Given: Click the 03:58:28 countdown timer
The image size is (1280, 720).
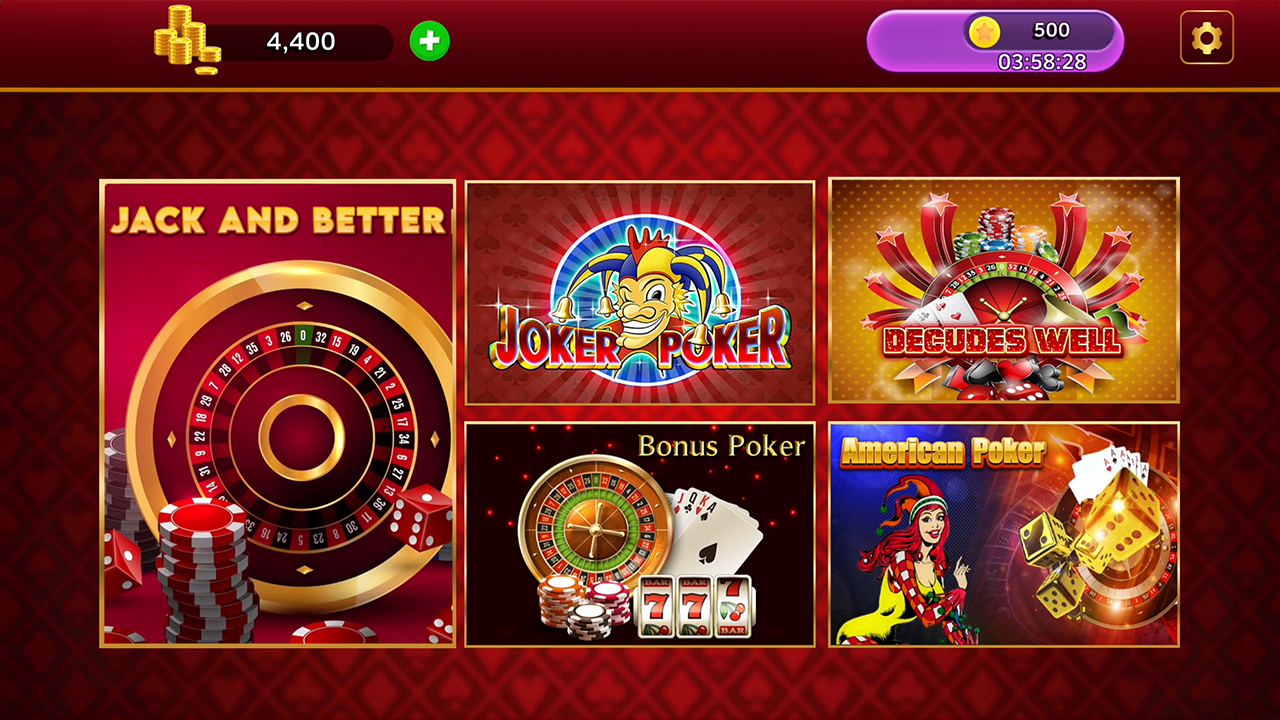Looking at the screenshot, I should pos(1042,62).
